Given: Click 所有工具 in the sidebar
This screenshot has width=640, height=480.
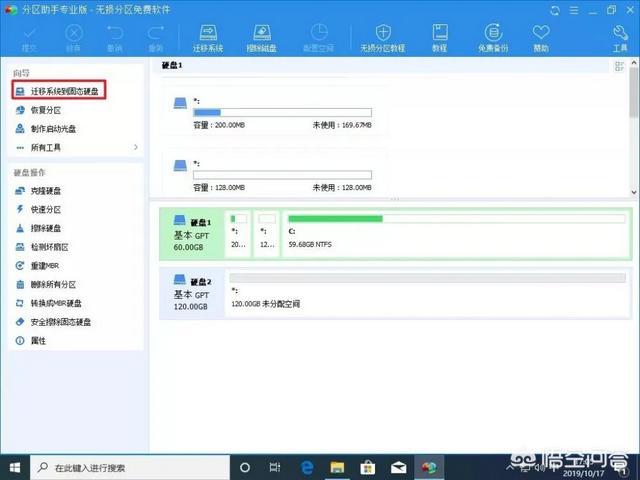Looking at the screenshot, I should (46, 147).
